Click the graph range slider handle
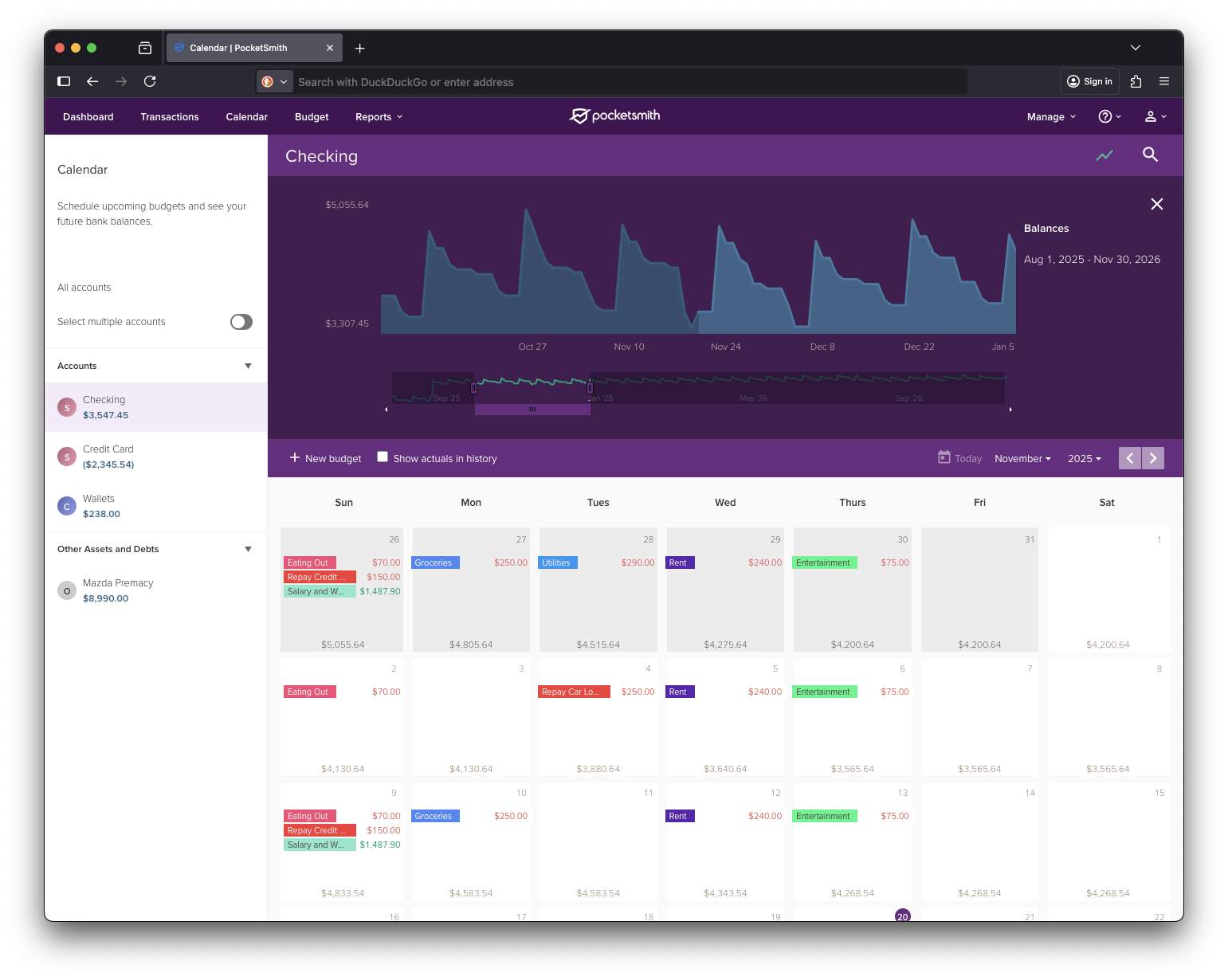 (x=532, y=409)
